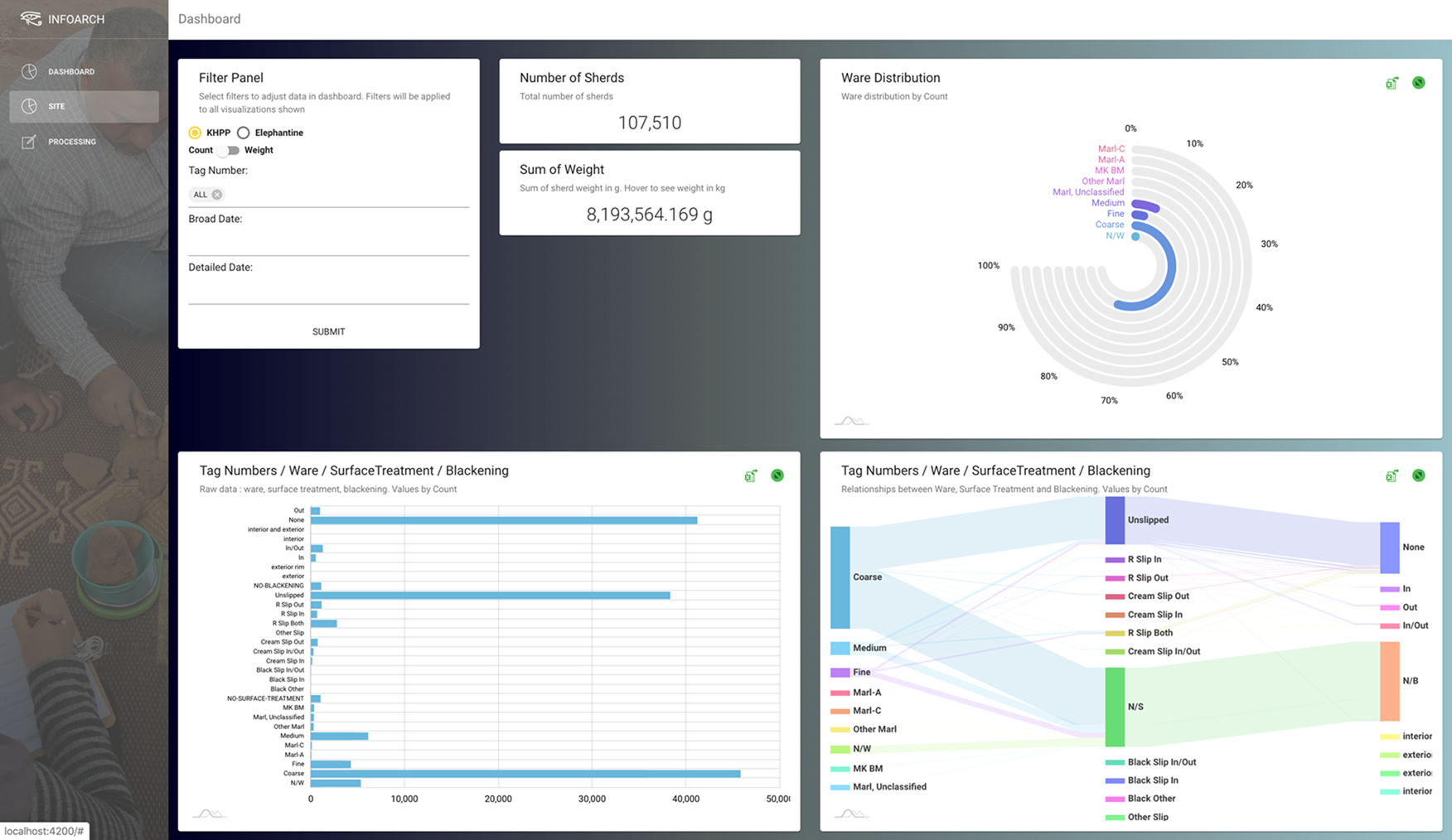Open the Site menu item
Screen dimensions: 1452x840
[x=84, y=106]
